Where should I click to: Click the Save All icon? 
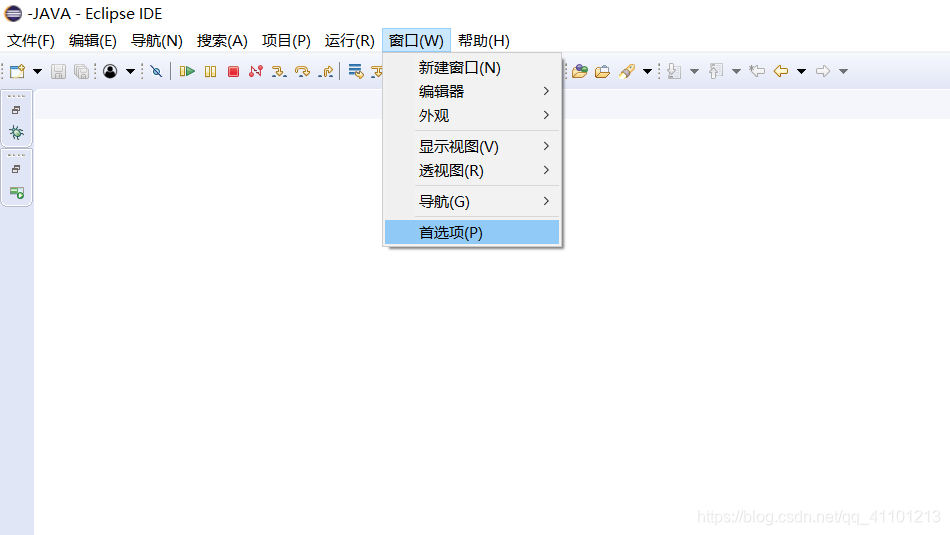tap(81, 71)
